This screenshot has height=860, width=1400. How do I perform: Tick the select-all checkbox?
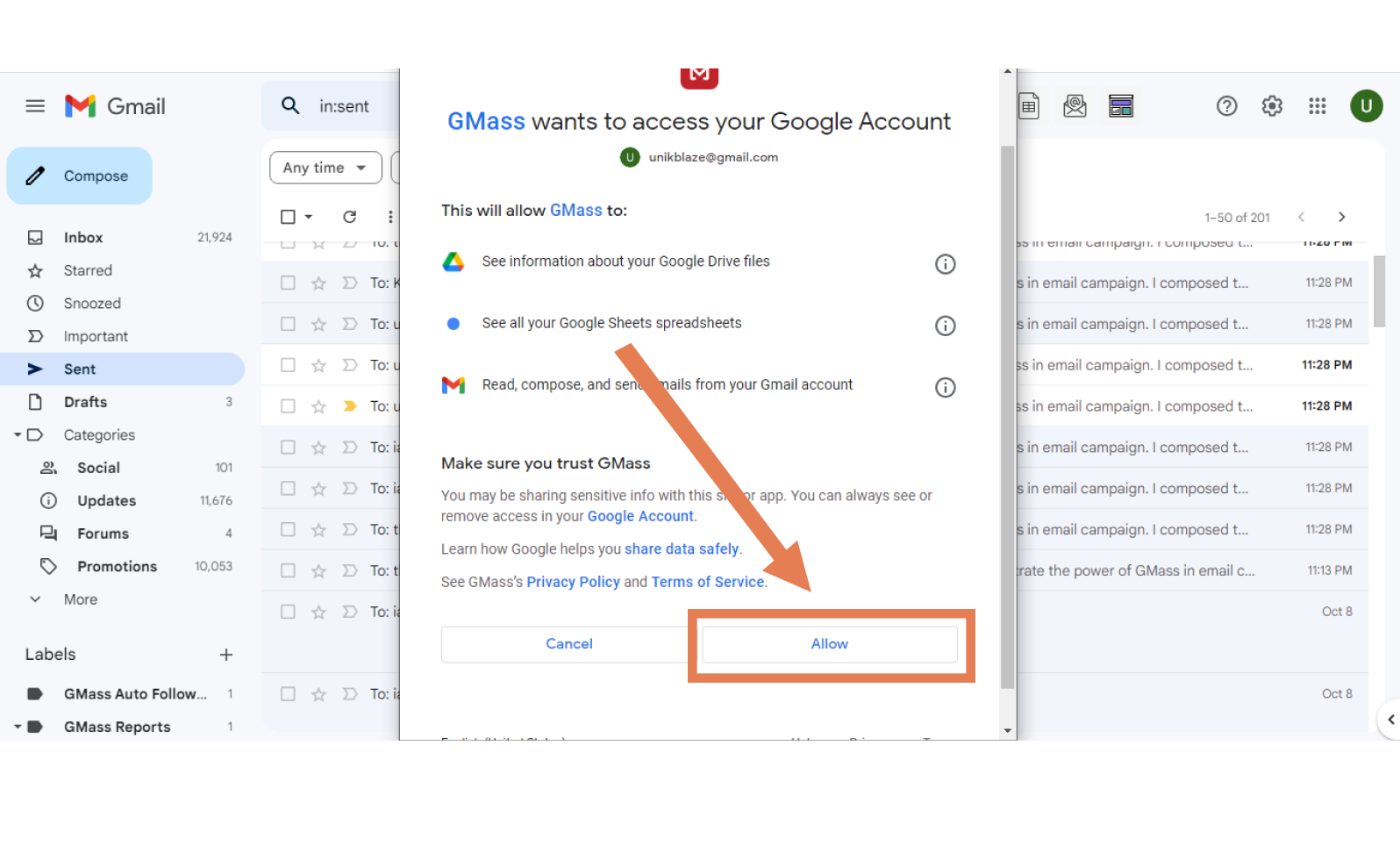pos(288,217)
